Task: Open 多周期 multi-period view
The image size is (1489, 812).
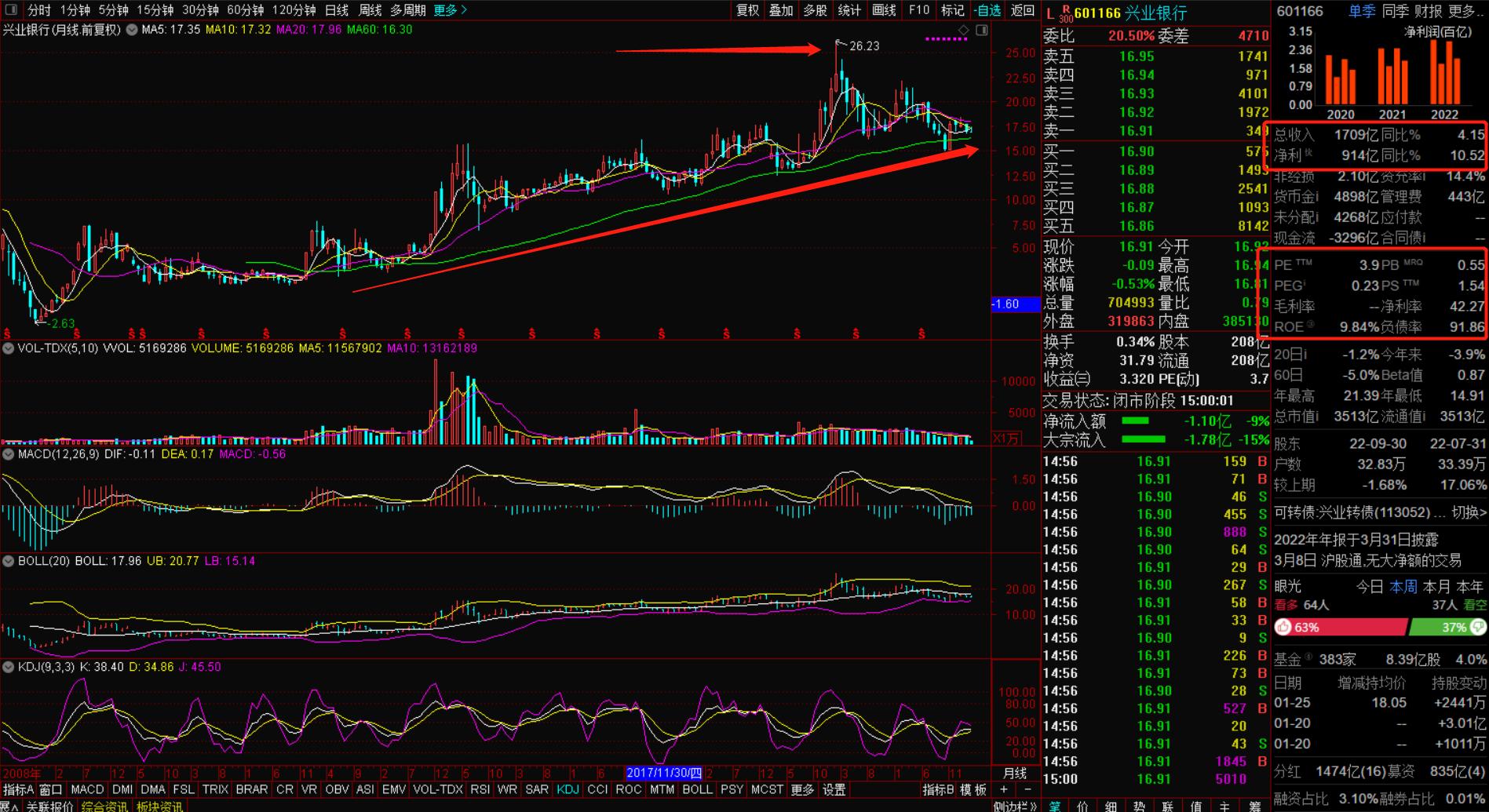Action: [408, 10]
